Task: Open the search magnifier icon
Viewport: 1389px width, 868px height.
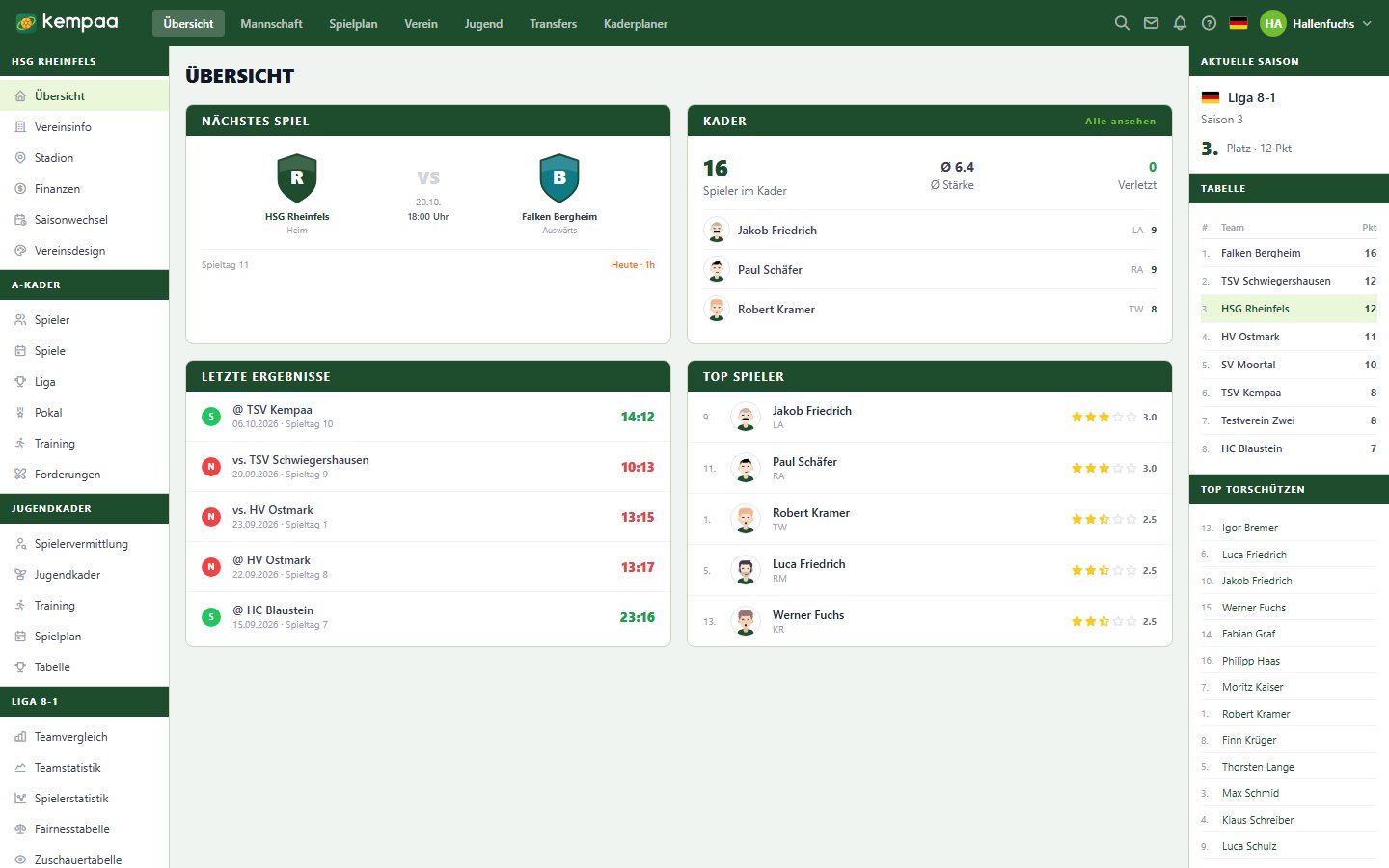Action: point(1122,23)
